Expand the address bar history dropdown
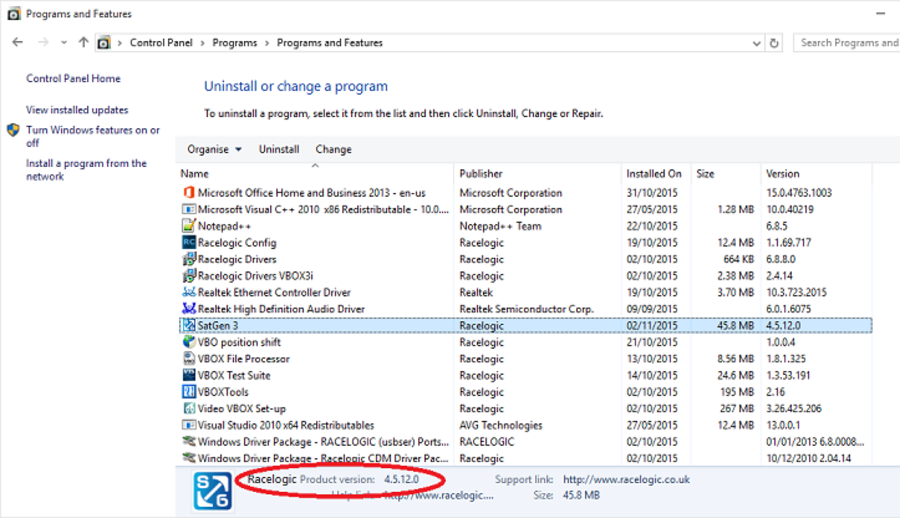The width and height of the screenshot is (900, 518). 755,43
